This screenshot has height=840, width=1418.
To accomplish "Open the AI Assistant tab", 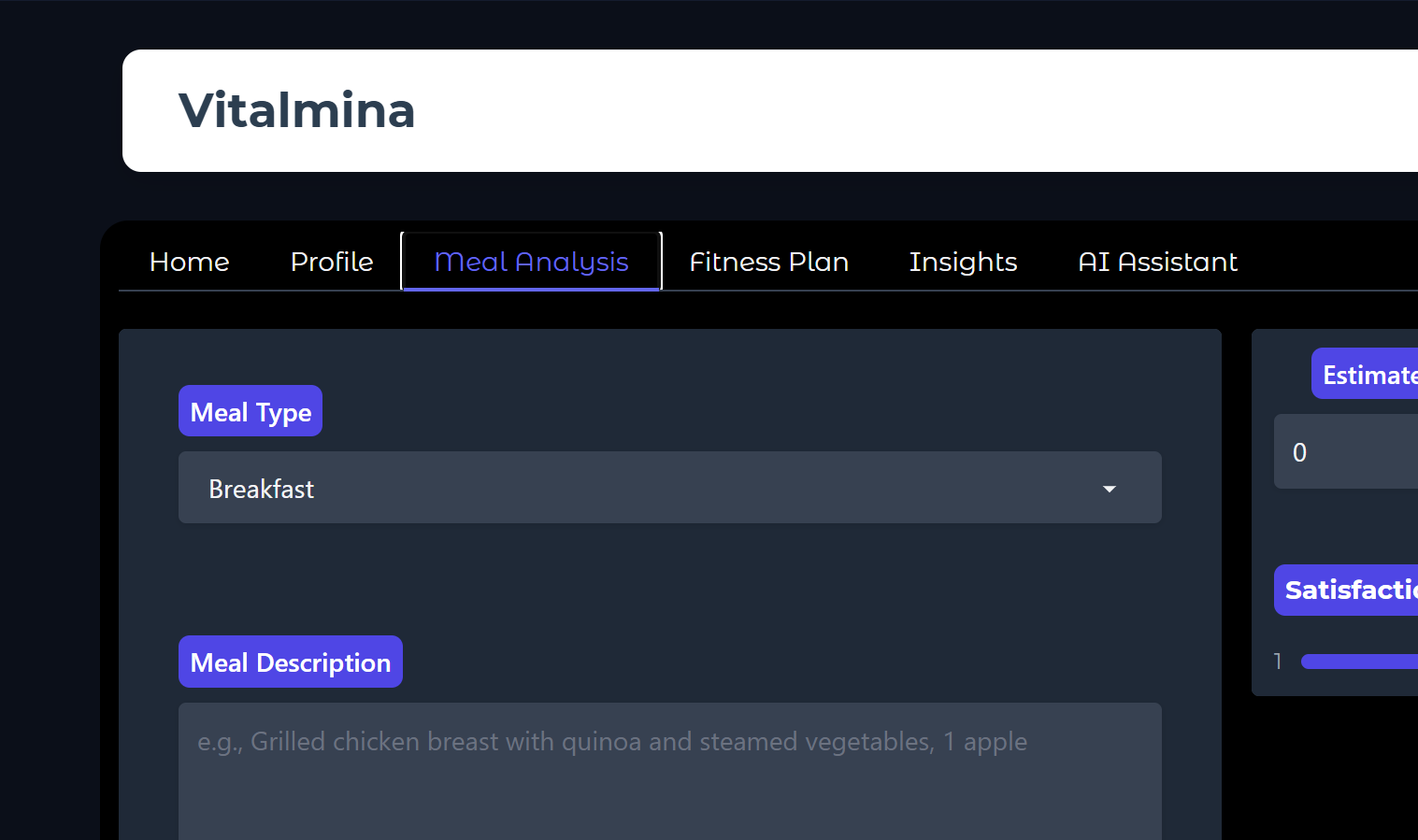I will [1157, 262].
